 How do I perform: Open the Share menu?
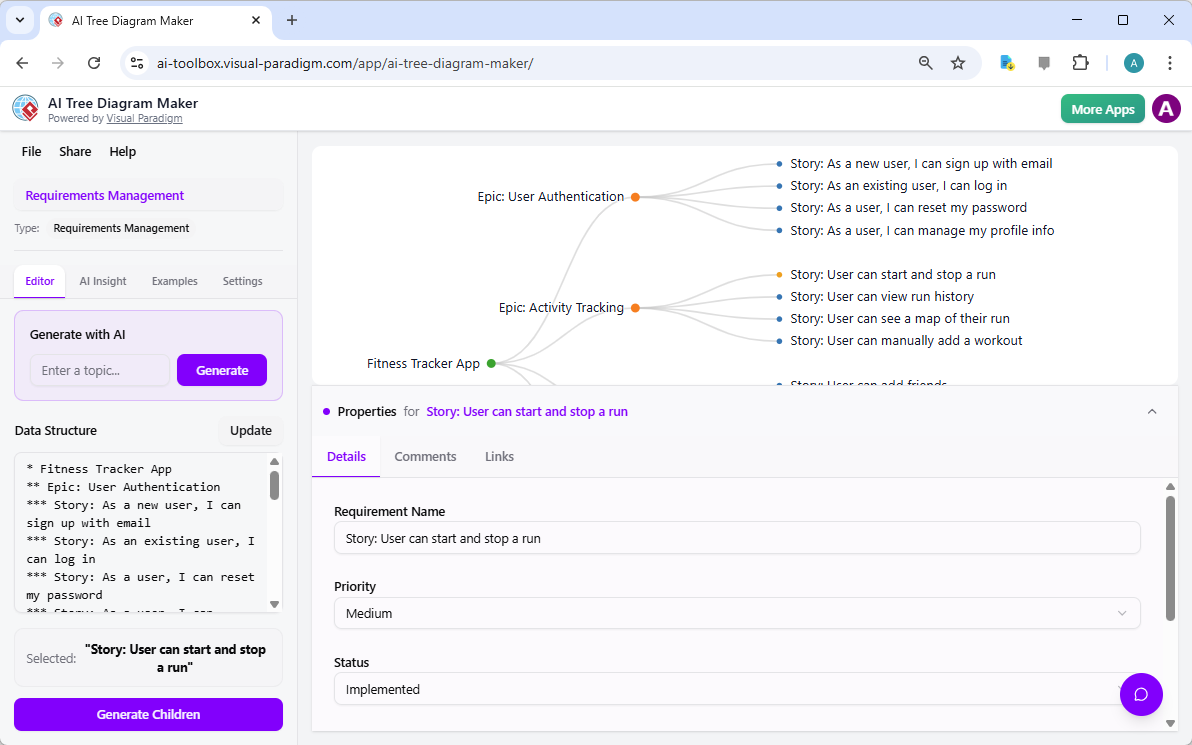pyautogui.click(x=75, y=151)
